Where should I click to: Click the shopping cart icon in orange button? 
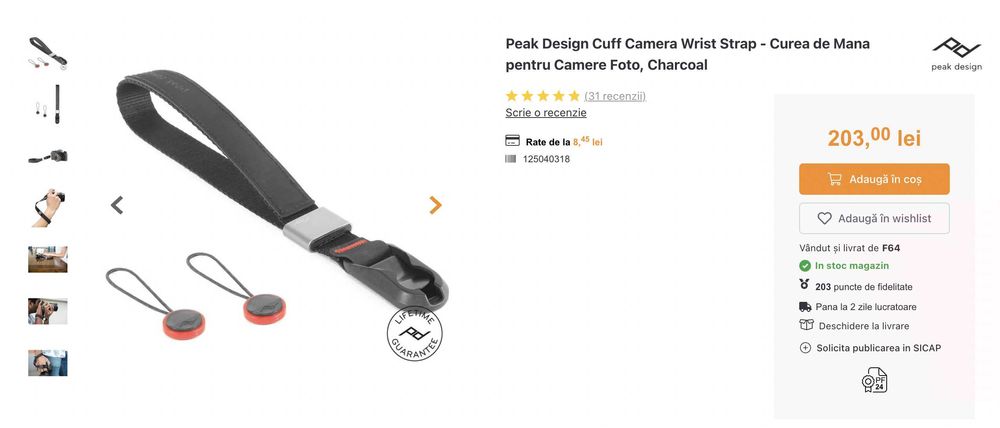834,179
